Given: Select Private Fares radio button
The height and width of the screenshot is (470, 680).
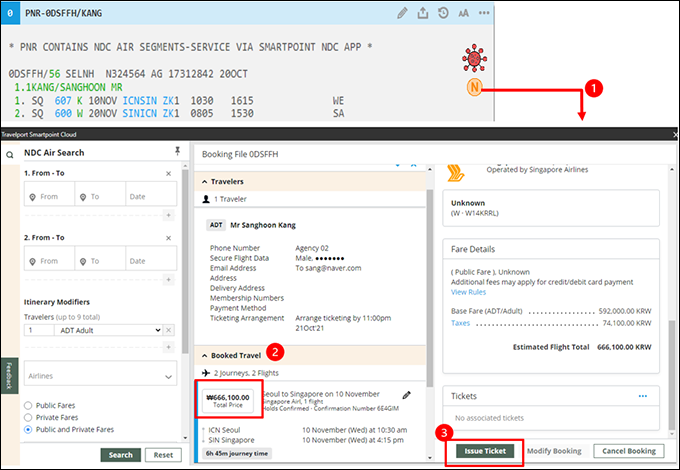Looking at the screenshot, I should (28, 418).
